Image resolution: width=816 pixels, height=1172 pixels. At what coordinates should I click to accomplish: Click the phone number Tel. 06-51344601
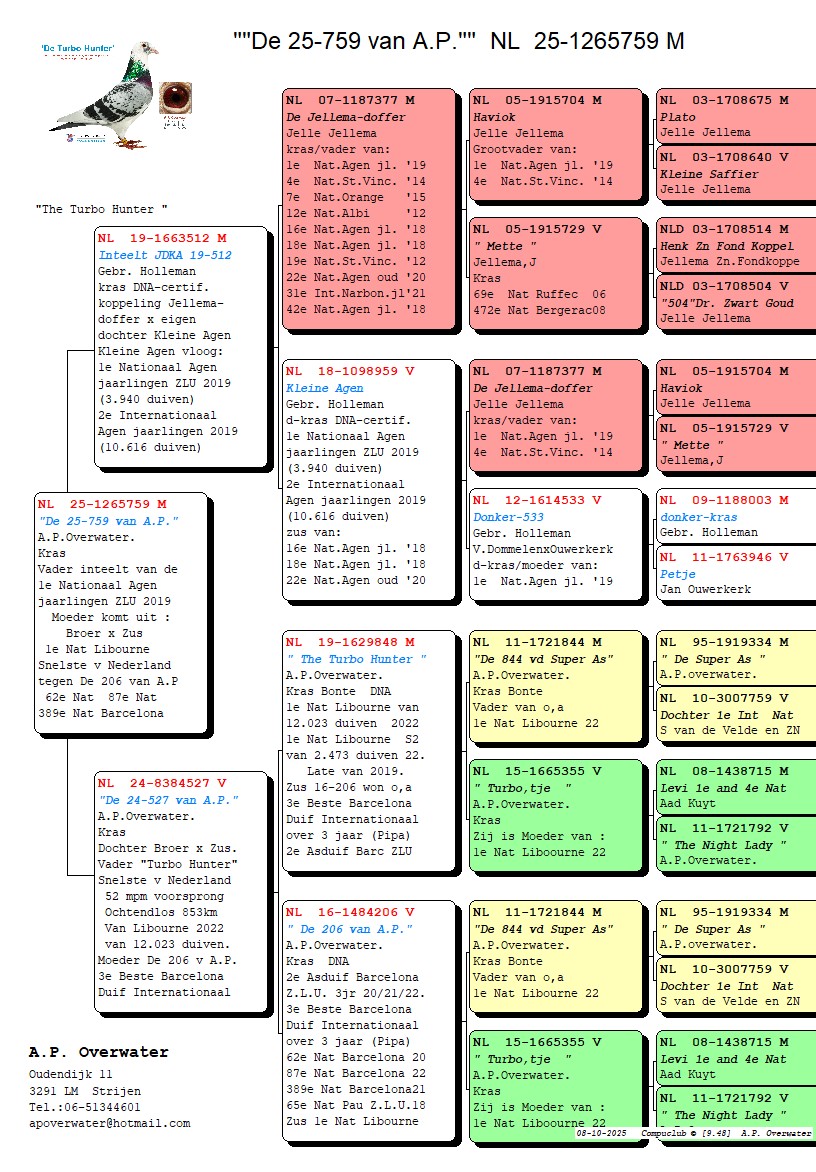[85, 1107]
